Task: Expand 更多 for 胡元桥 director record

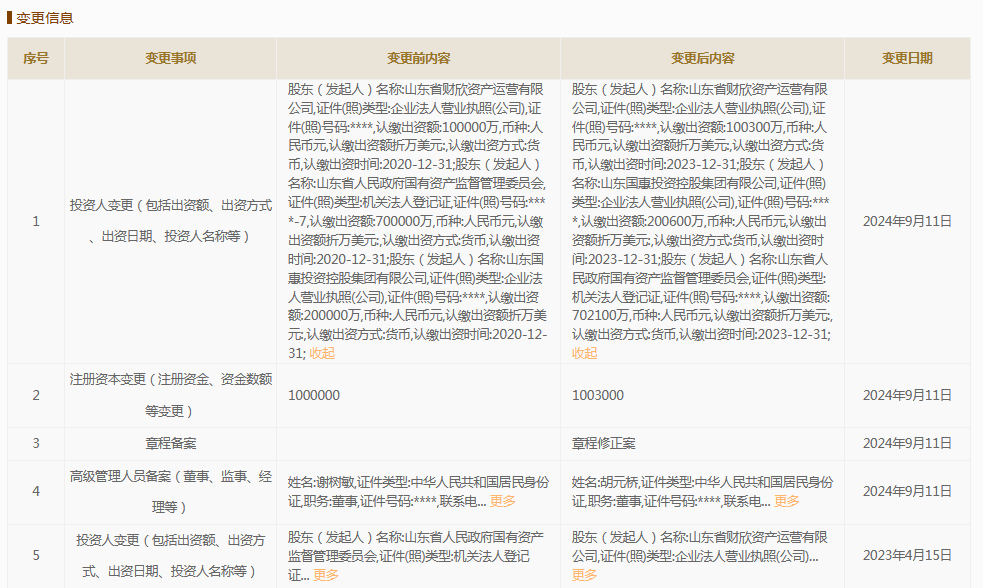Action: click(x=787, y=501)
